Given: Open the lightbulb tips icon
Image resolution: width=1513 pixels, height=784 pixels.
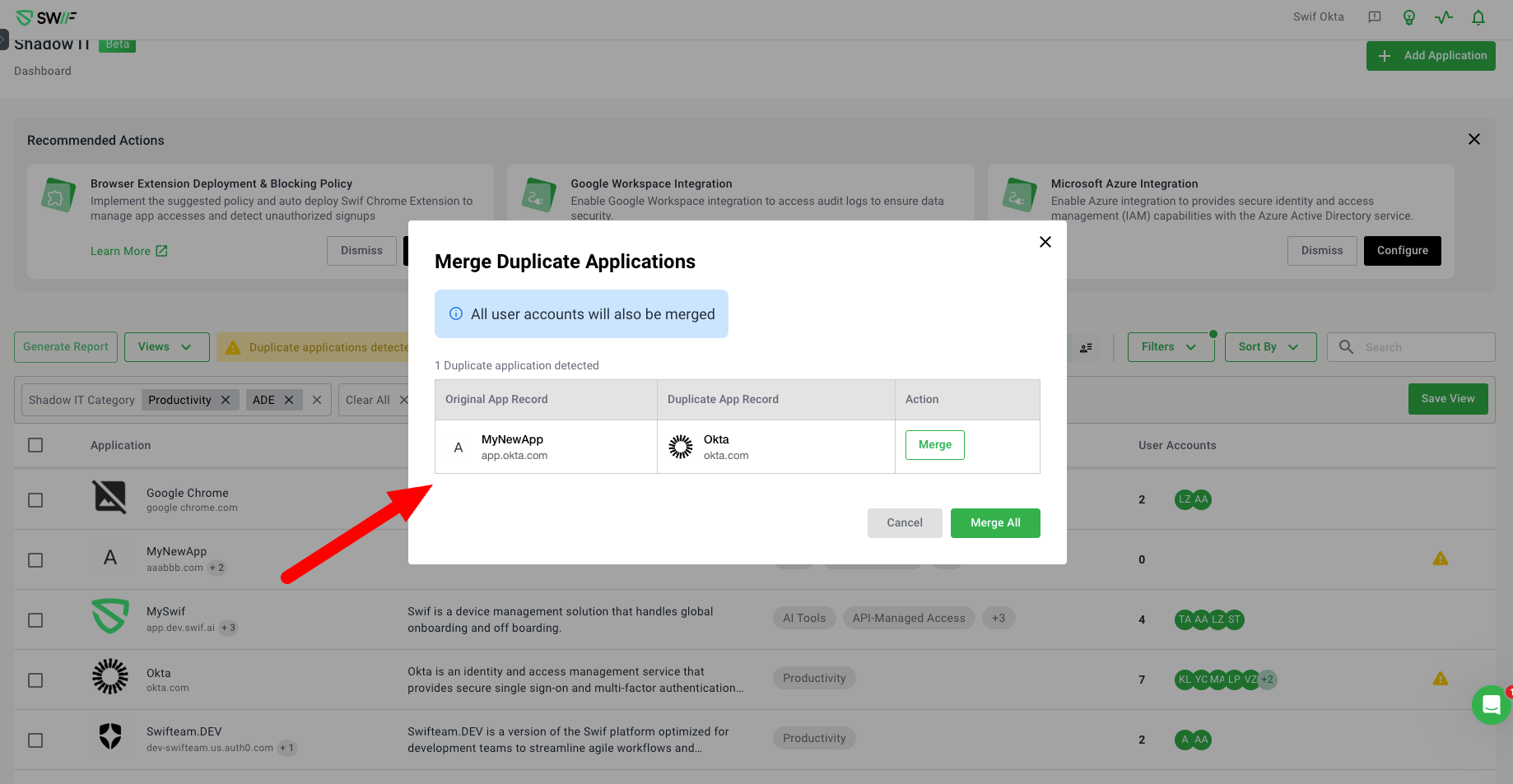Looking at the screenshot, I should [1409, 17].
